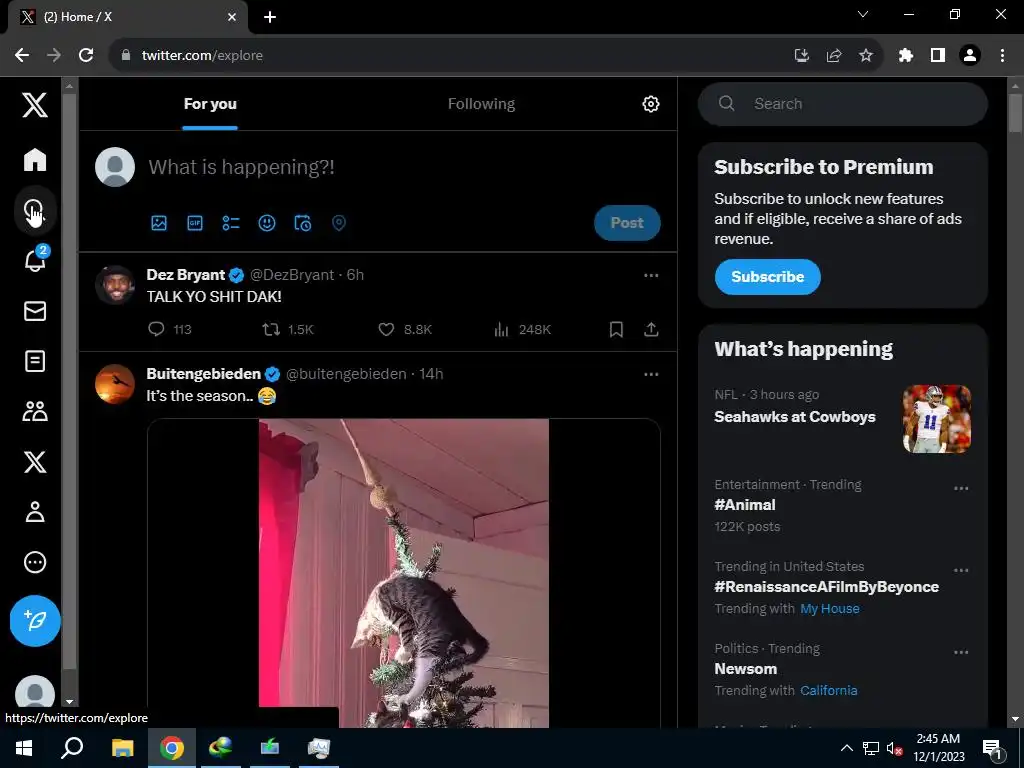Screen dimensions: 1024x768
Task: Open California trending link
Action: pos(829,690)
